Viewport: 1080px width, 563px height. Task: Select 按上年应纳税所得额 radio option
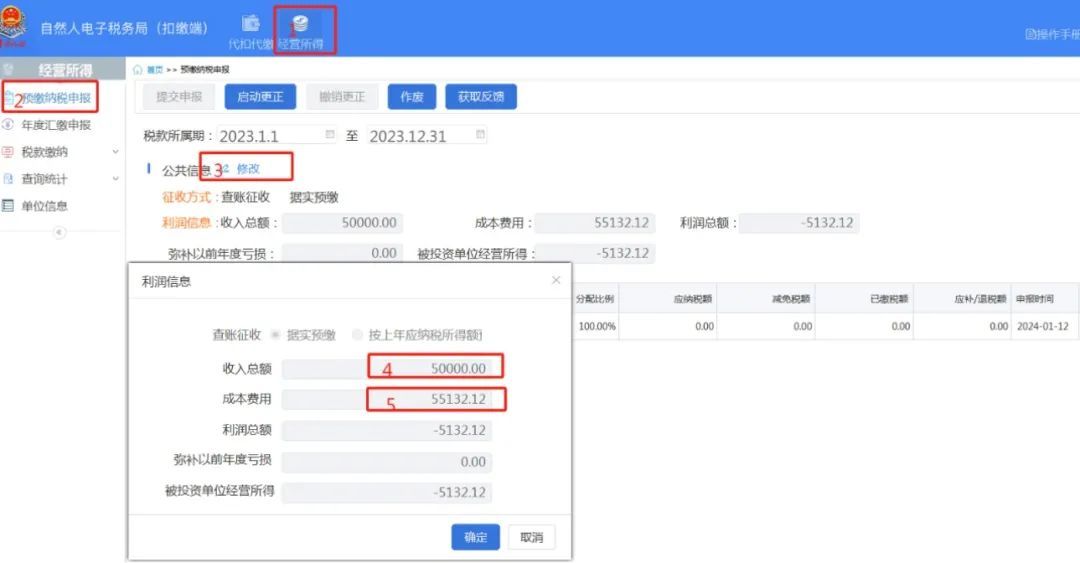357,335
